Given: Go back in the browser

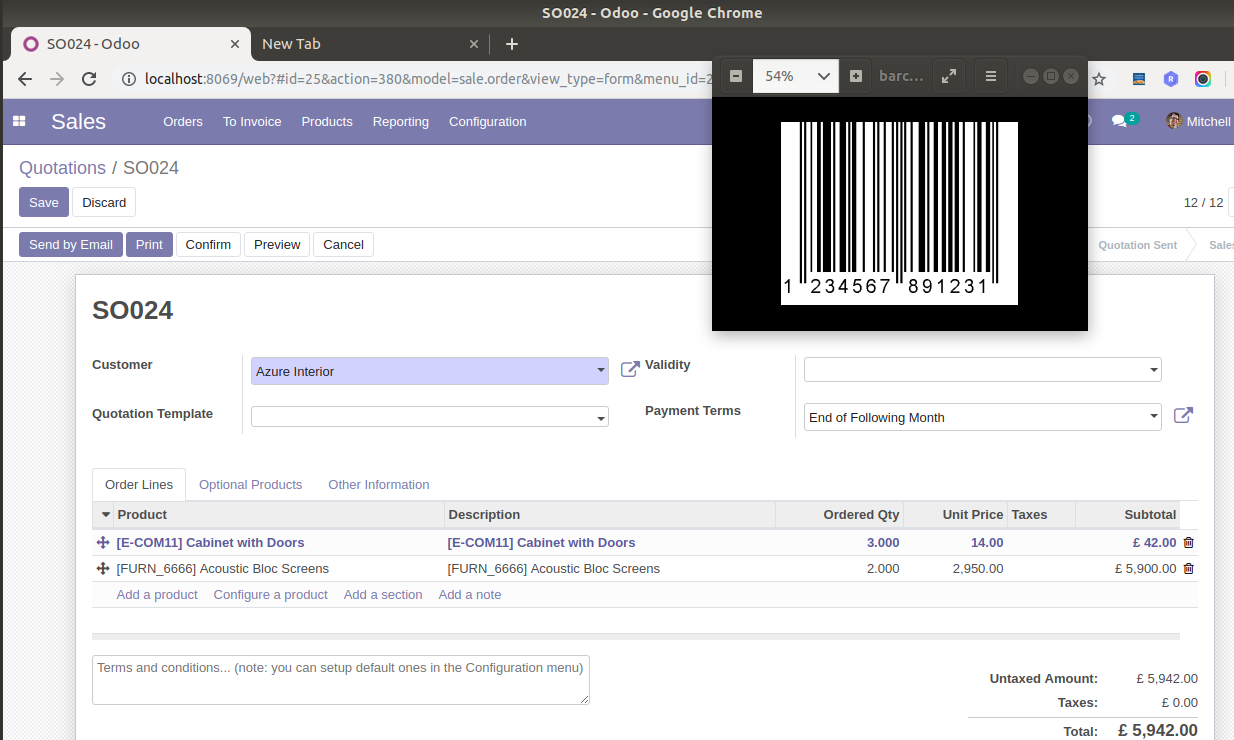Looking at the screenshot, I should tap(25, 79).
